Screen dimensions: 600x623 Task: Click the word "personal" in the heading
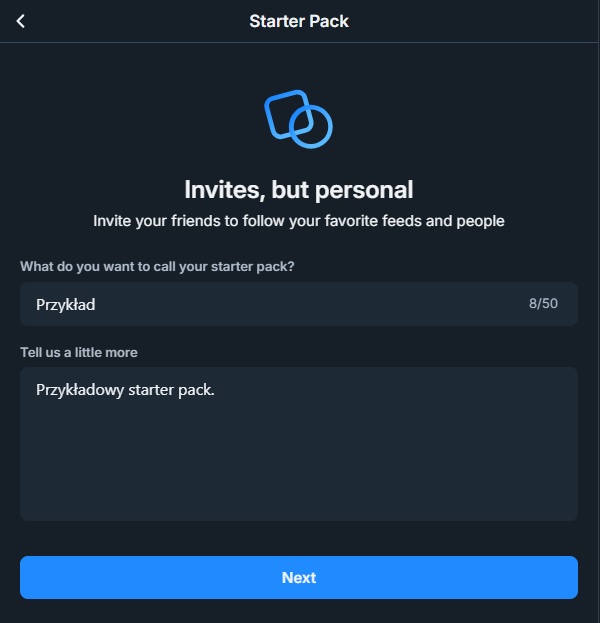[365, 189]
